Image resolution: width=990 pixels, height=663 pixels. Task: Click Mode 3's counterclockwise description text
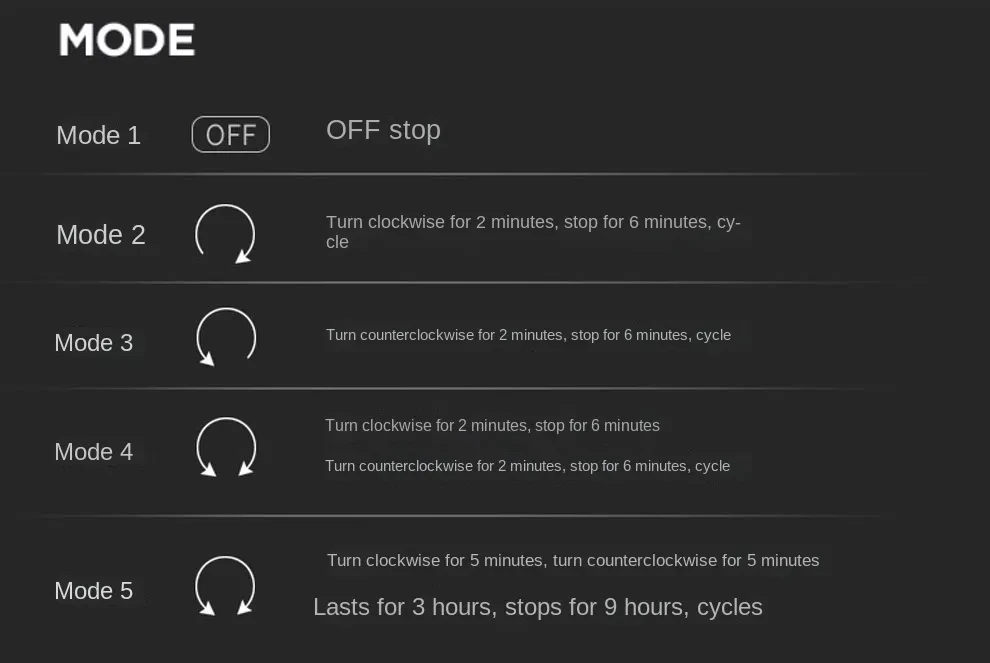[x=528, y=335]
